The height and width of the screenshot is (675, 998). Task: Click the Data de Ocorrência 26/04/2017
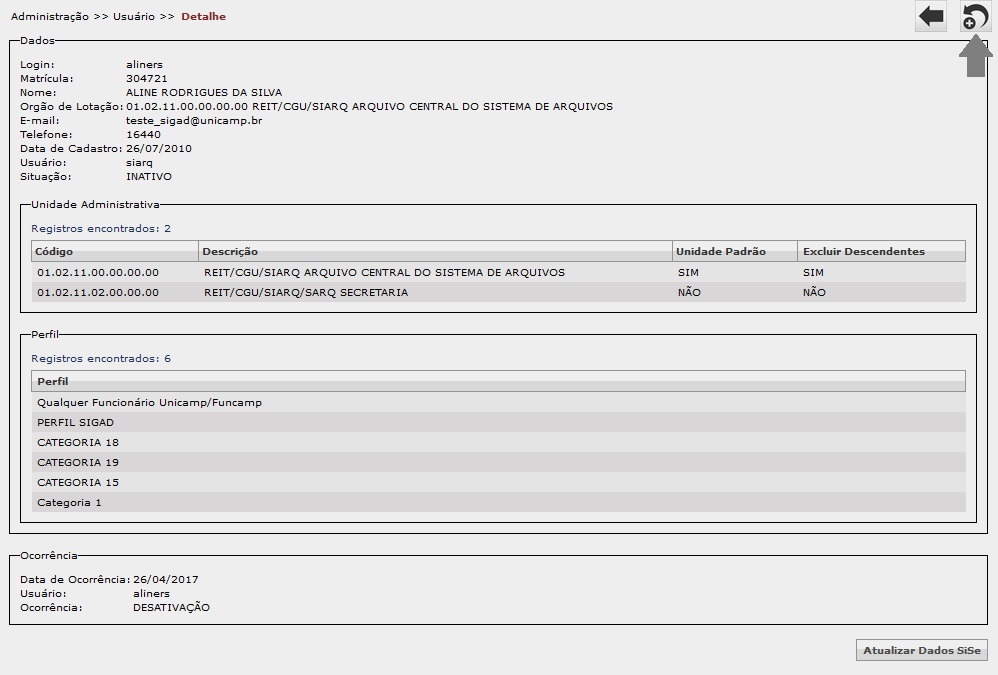[x=166, y=579]
